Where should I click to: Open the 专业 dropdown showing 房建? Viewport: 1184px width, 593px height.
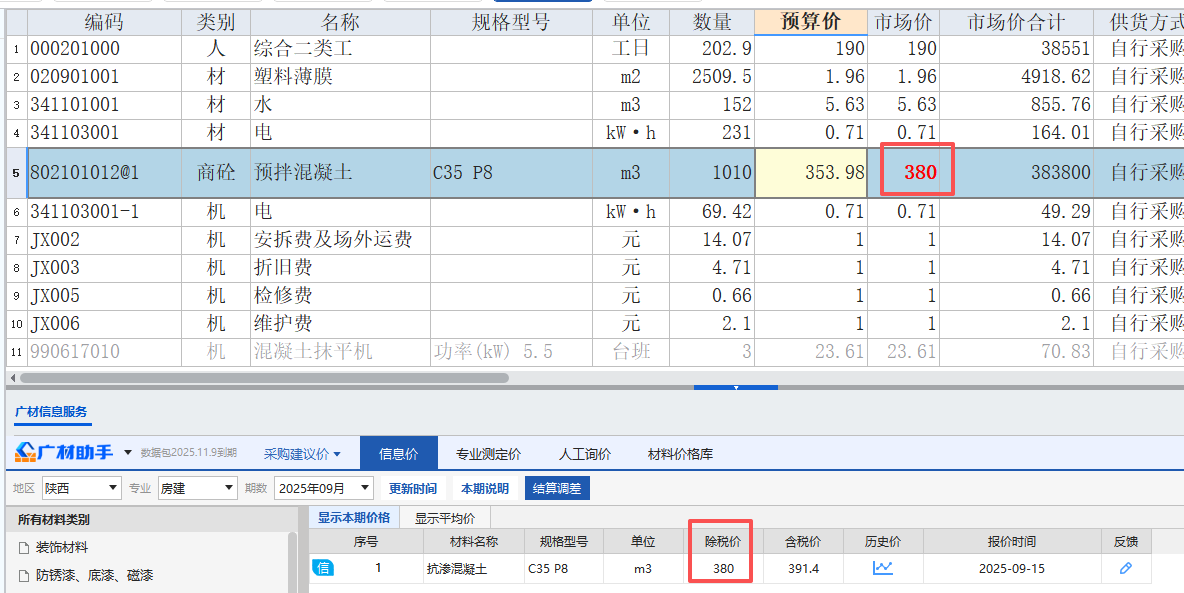[x=231, y=488]
